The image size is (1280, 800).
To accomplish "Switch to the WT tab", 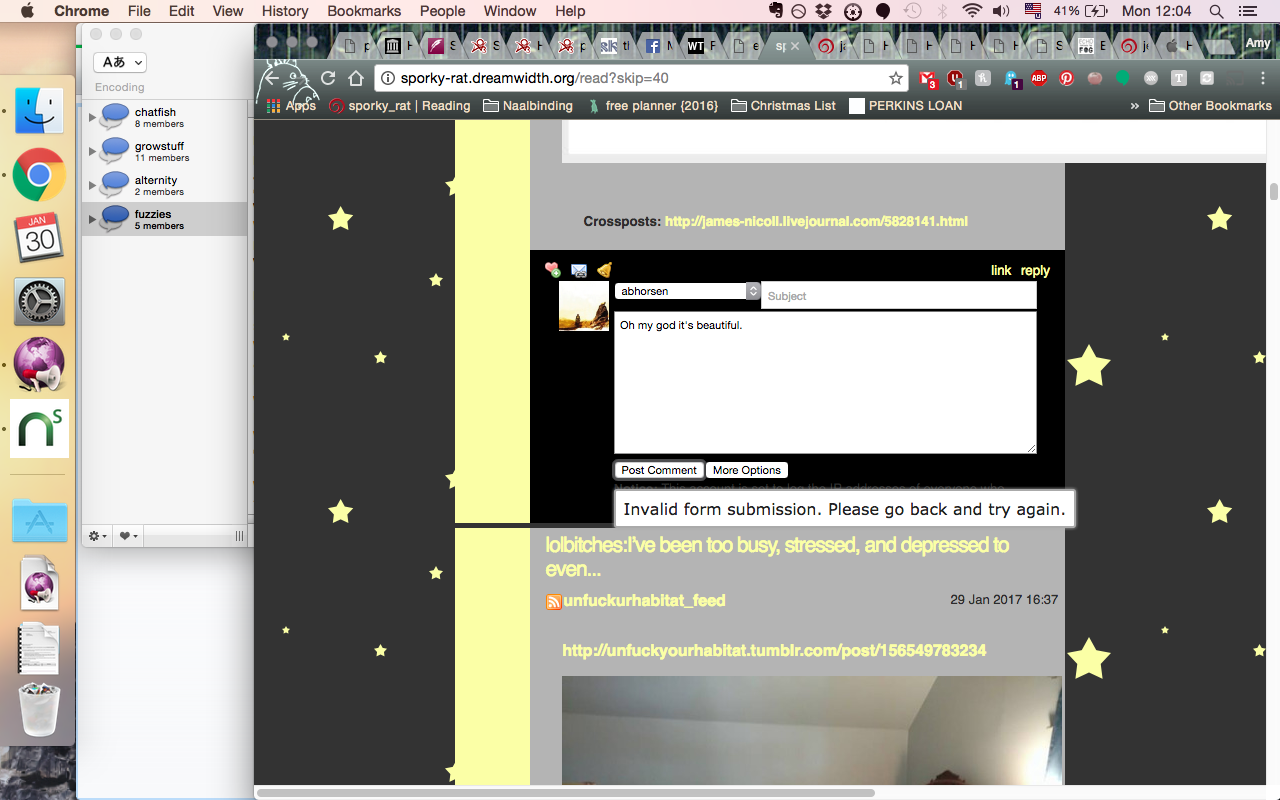I will pos(702,46).
